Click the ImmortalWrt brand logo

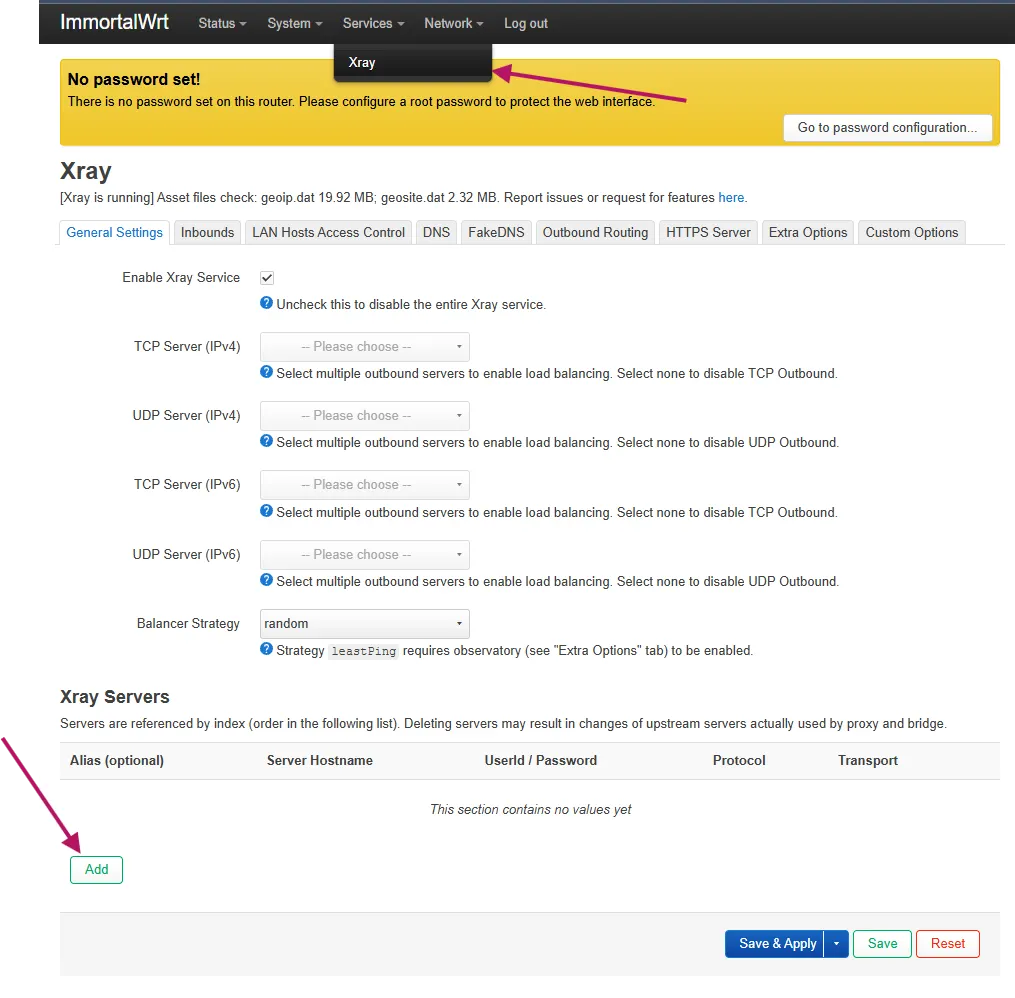click(x=115, y=22)
